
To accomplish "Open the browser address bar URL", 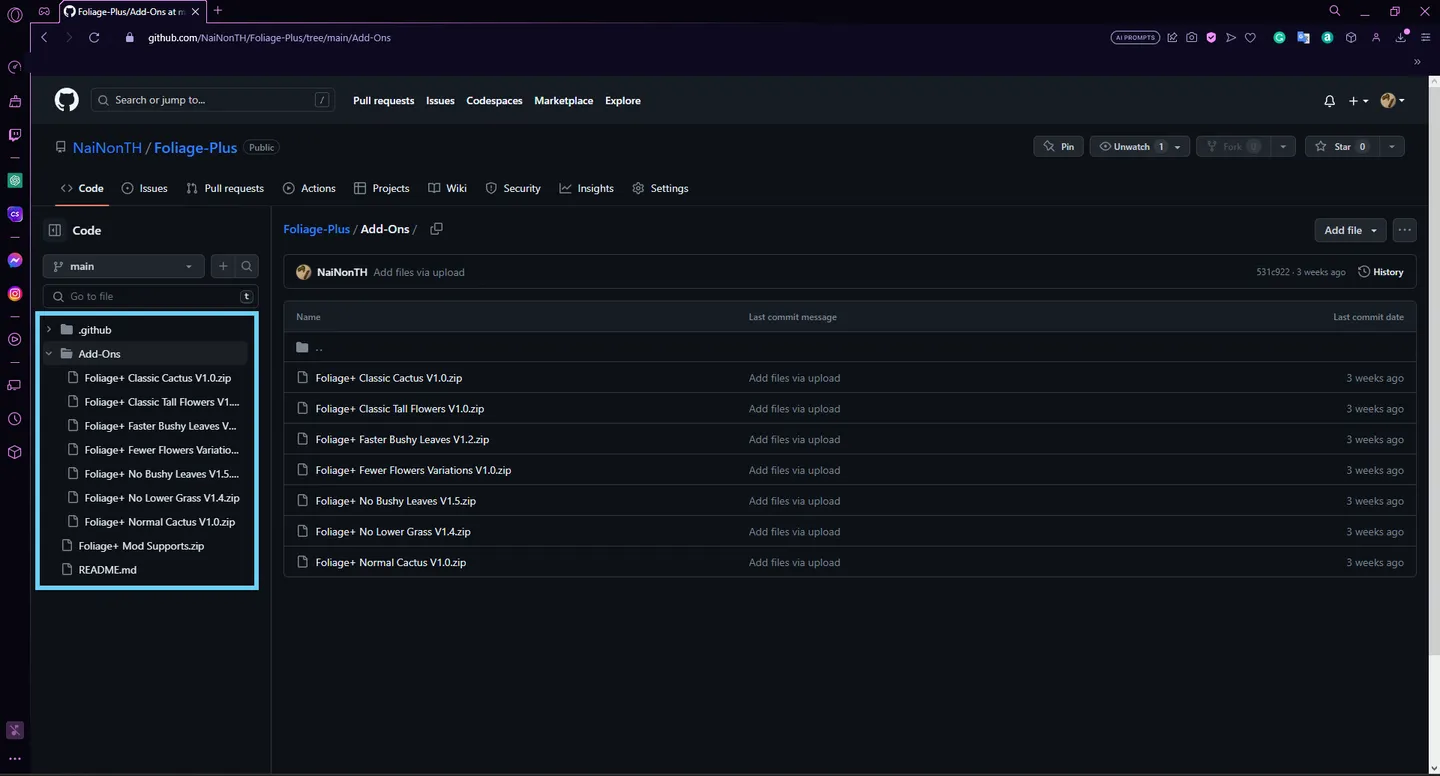I will coord(269,38).
